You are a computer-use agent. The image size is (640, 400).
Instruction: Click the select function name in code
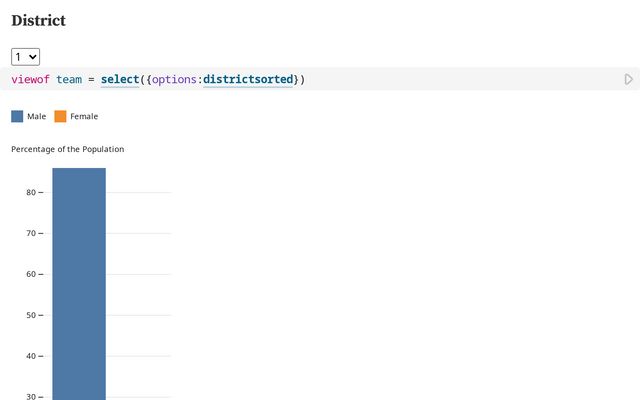120,79
